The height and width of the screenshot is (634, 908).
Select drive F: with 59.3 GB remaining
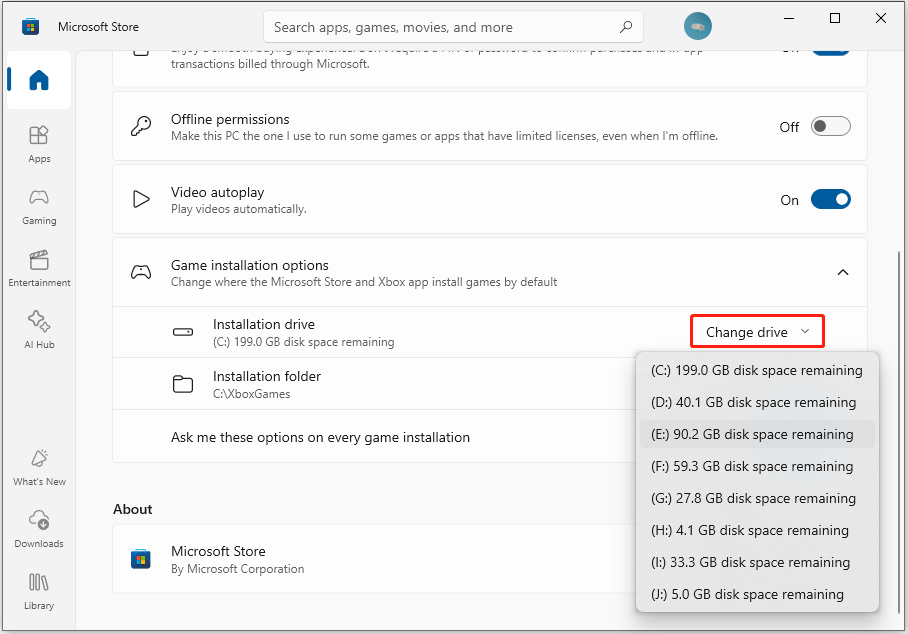[x=757, y=466]
